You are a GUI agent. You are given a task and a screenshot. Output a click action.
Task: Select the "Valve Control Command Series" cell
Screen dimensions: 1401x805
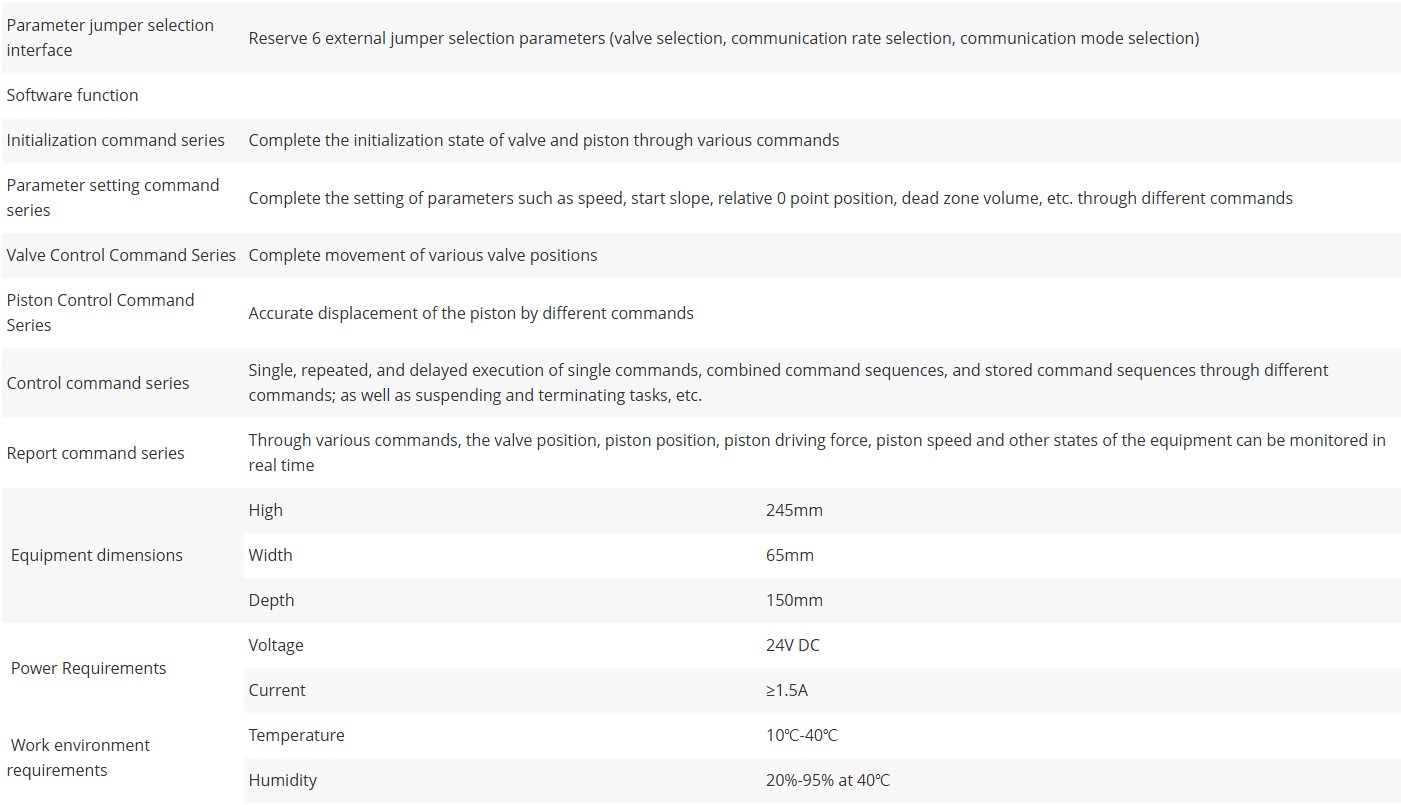click(x=121, y=255)
